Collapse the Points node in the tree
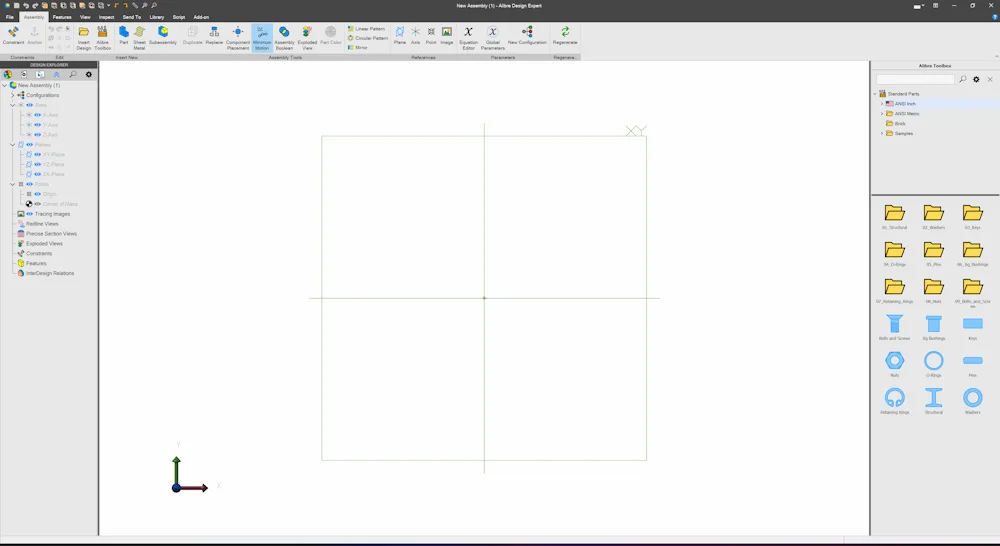The image size is (1000, 546). pyautogui.click(x=13, y=184)
